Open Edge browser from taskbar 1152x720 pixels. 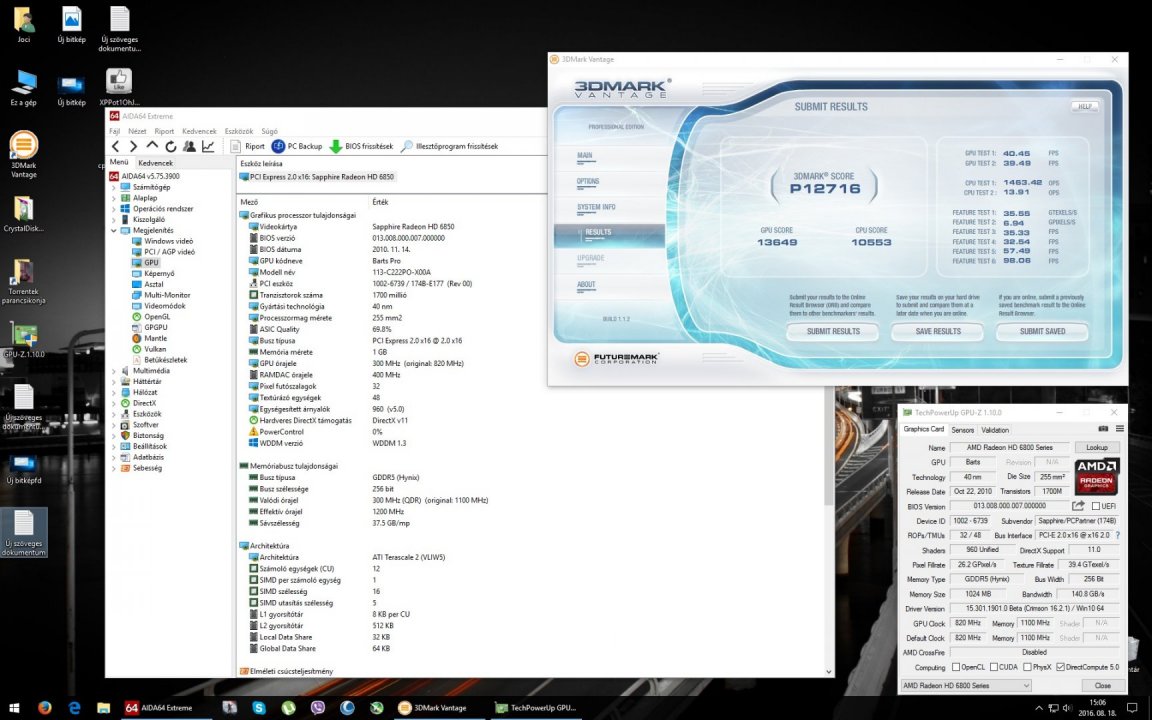coord(74,708)
